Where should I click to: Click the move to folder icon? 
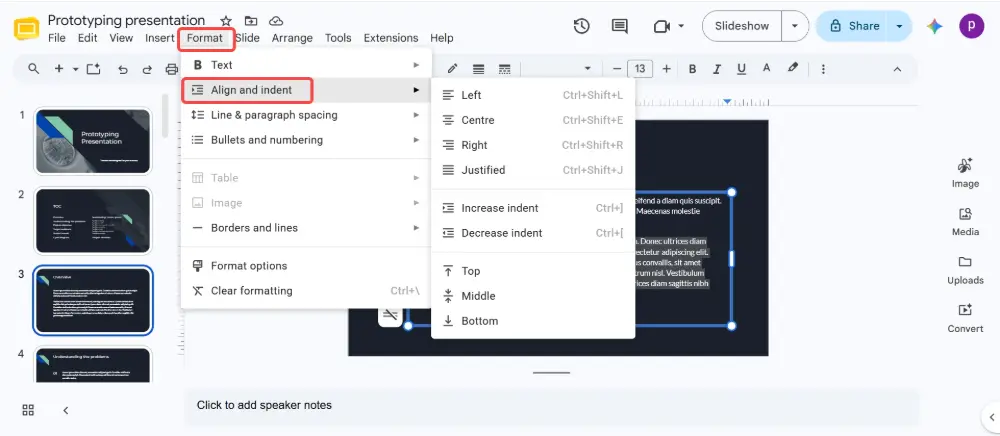[251, 21]
